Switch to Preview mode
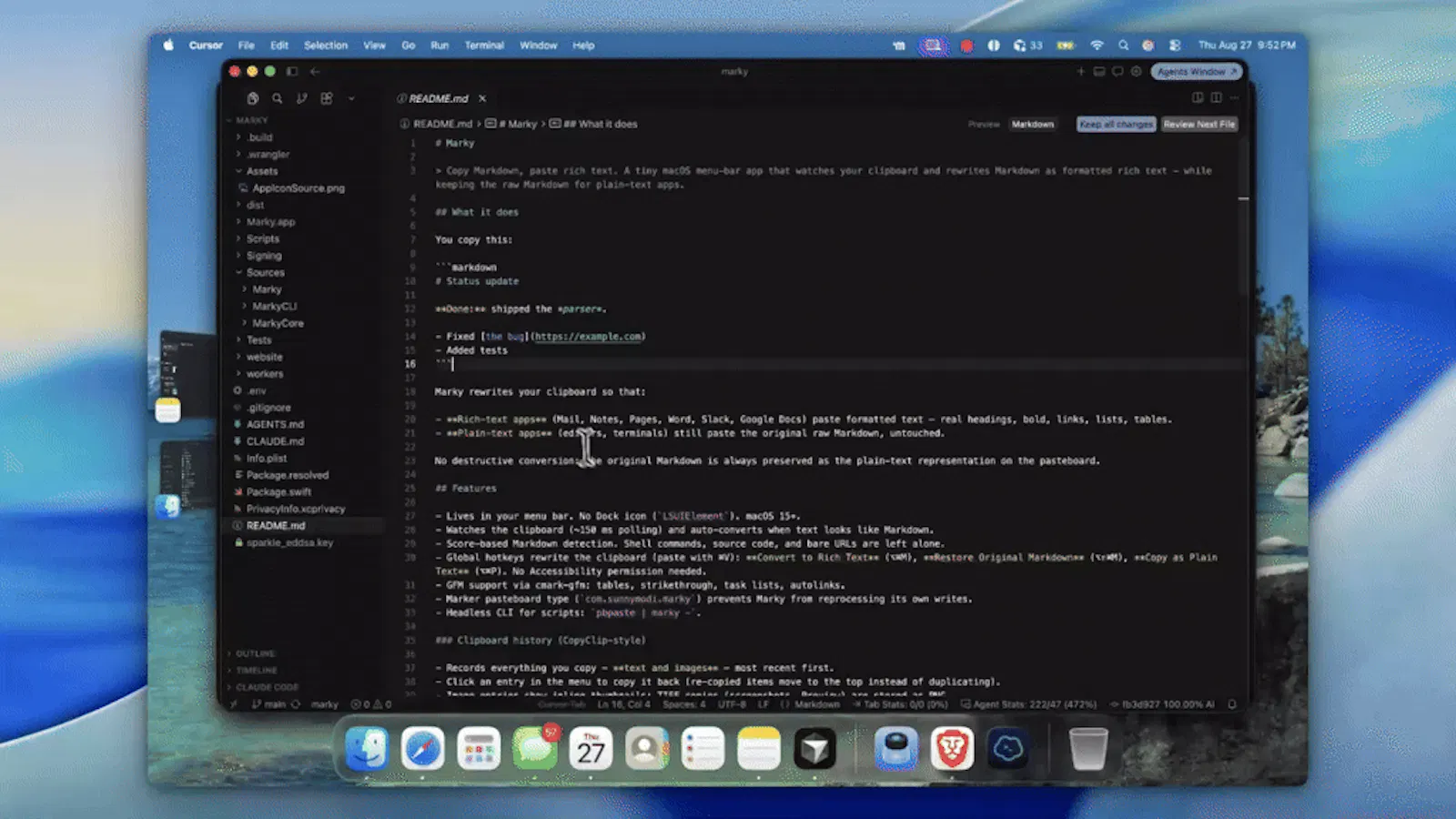This screenshot has width=1456, height=819. coord(984,124)
